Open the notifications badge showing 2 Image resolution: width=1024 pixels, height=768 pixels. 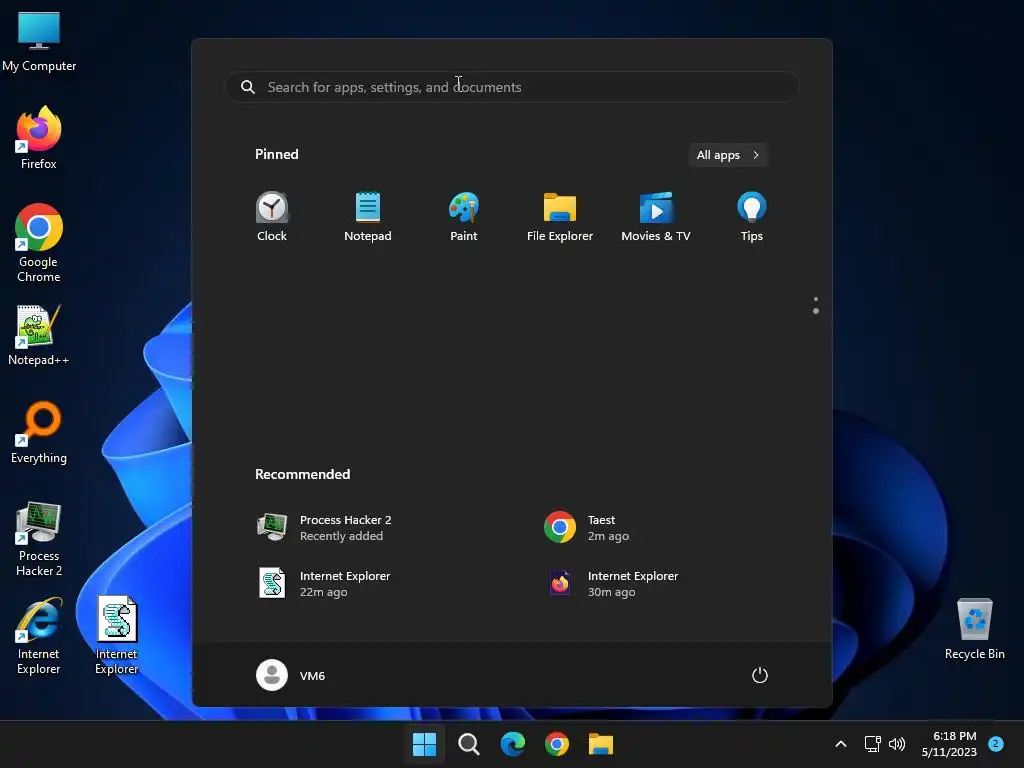coord(996,743)
